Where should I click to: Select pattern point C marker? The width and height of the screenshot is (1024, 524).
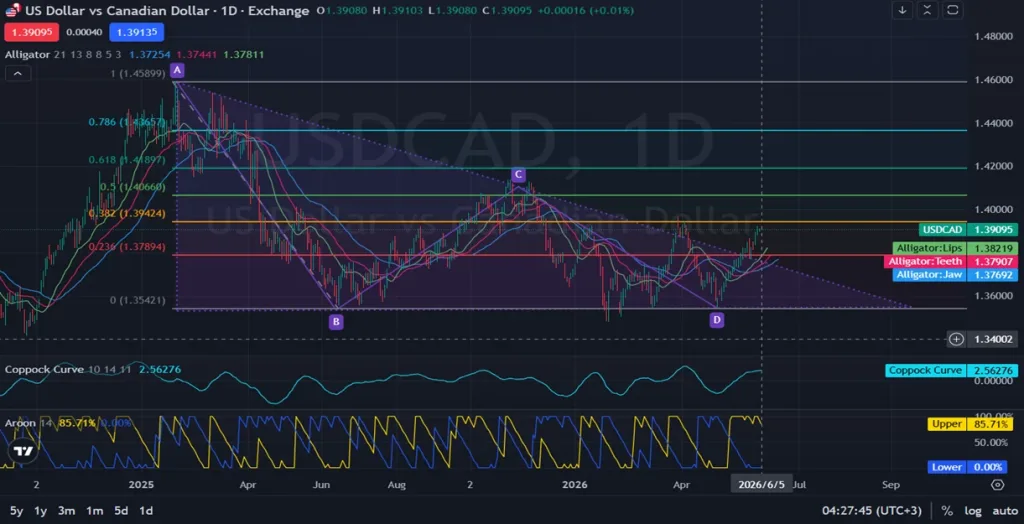(x=518, y=175)
